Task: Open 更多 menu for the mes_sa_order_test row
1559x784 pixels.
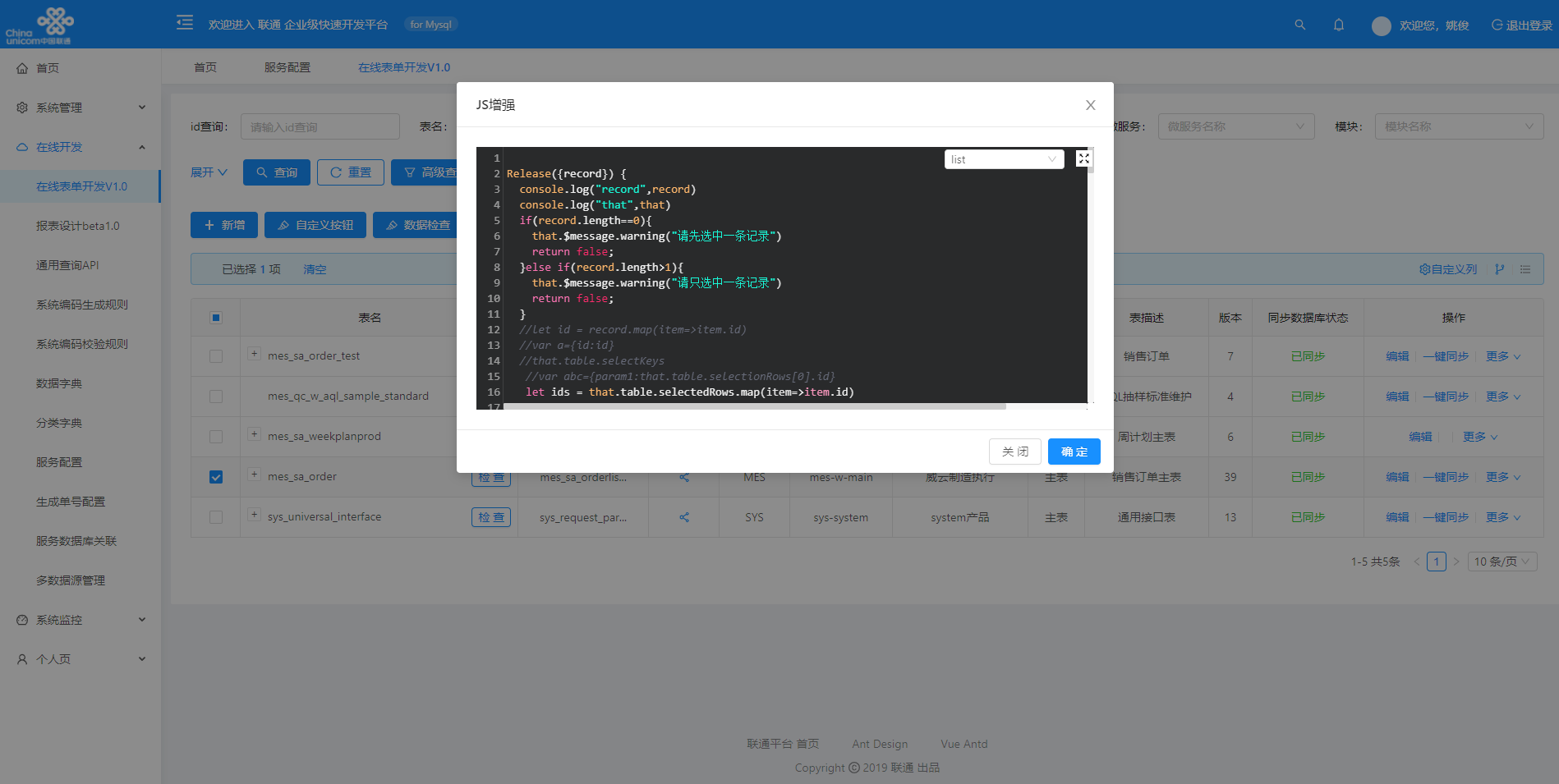Action: point(1502,356)
